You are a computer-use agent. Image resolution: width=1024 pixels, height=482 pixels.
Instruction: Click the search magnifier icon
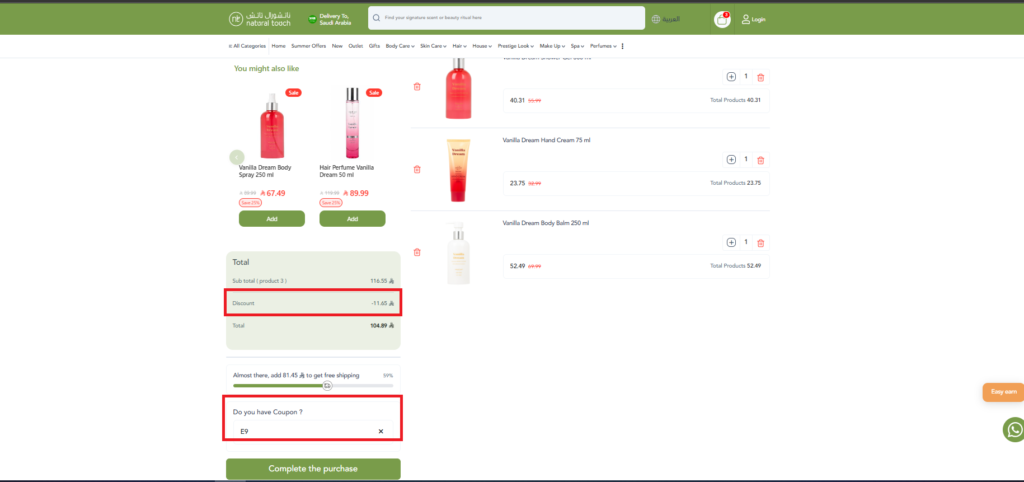[376, 18]
